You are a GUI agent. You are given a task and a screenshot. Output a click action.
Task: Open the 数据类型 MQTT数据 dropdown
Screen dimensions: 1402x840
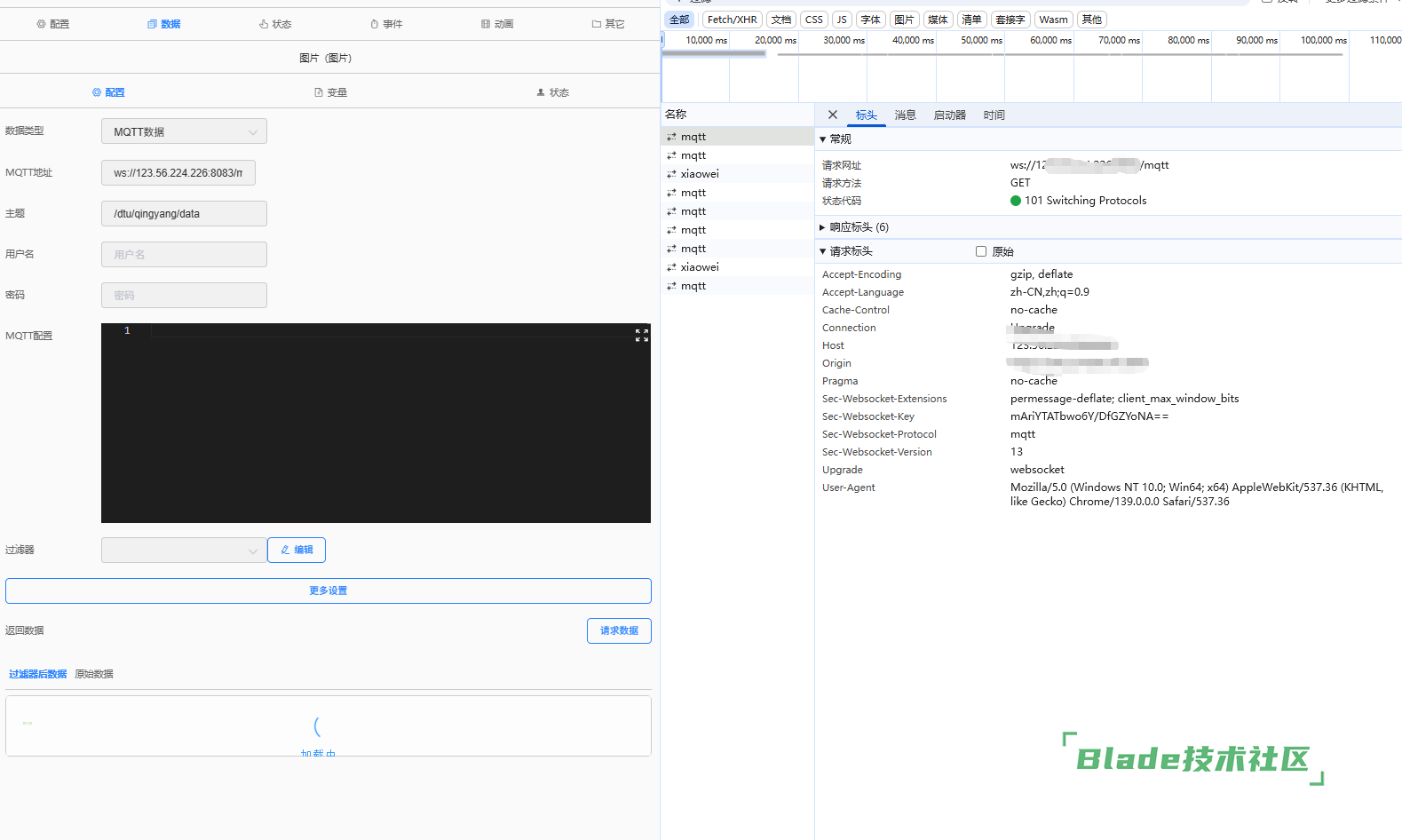[x=184, y=131]
